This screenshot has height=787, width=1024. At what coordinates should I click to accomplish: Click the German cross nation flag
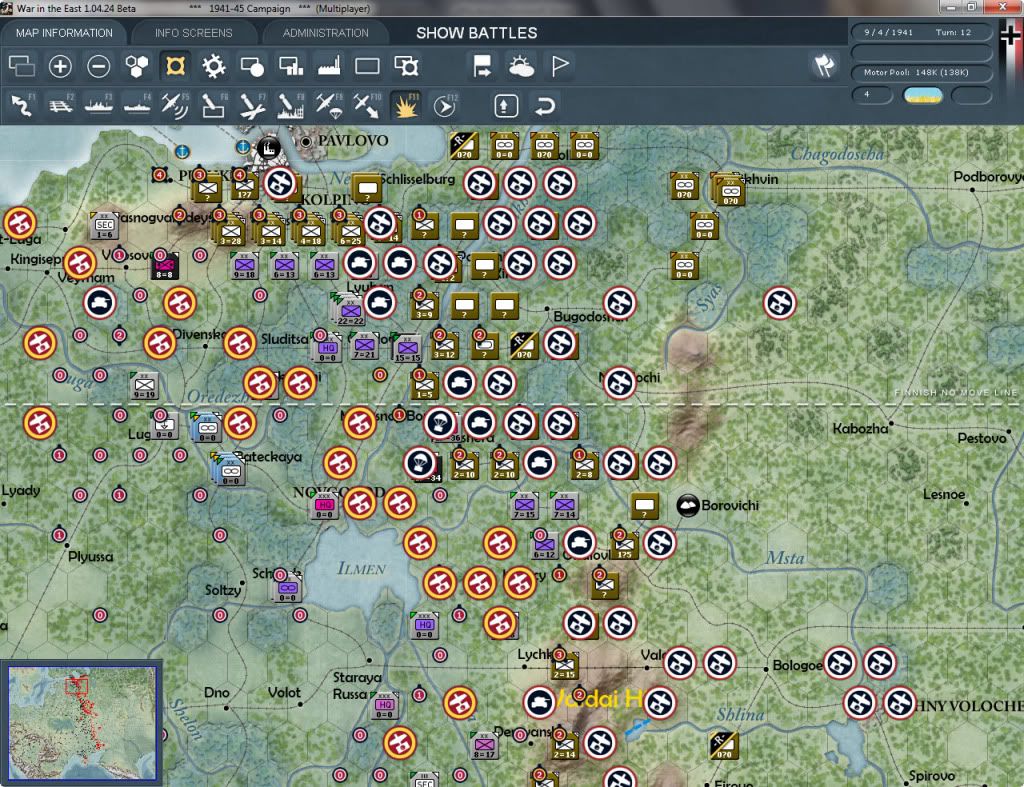point(1011,34)
